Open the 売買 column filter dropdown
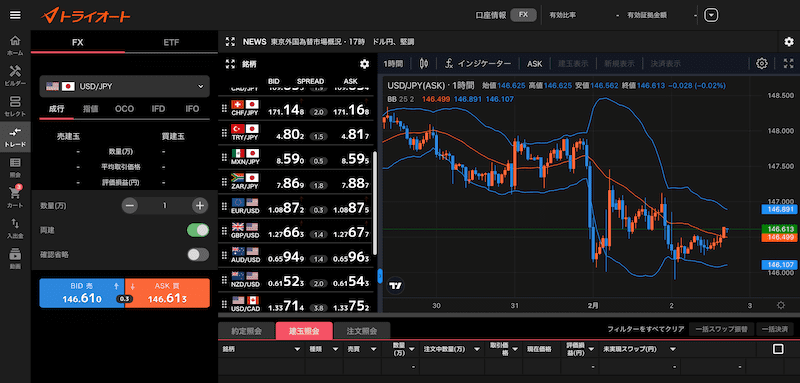Image resolution: width=800 pixels, height=383 pixels. pos(374,349)
